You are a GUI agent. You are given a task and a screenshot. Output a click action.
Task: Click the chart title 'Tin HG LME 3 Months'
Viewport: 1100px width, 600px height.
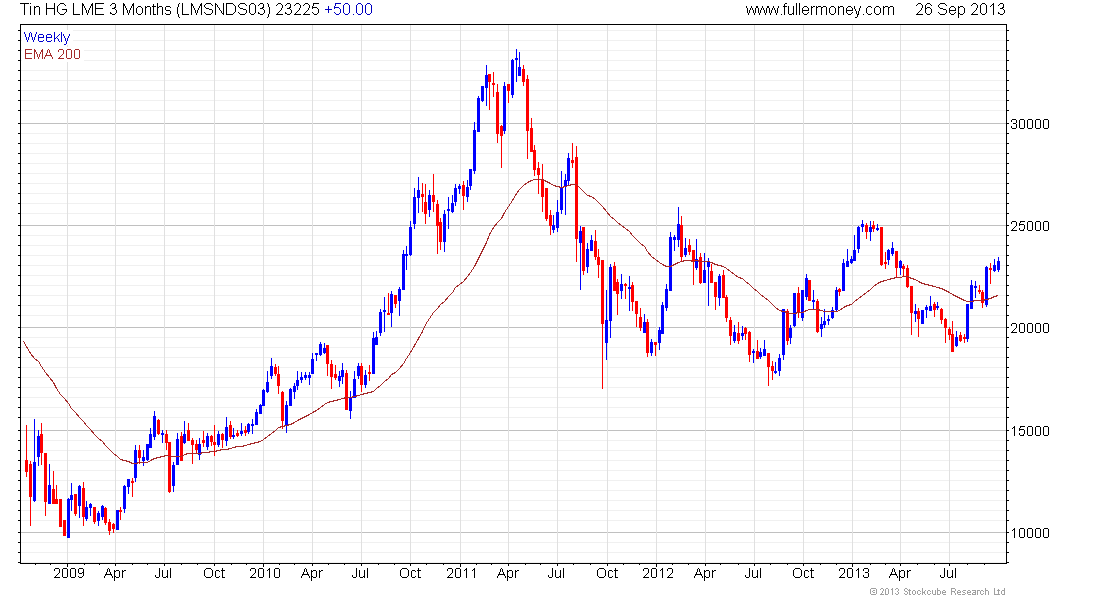[x=97, y=10]
